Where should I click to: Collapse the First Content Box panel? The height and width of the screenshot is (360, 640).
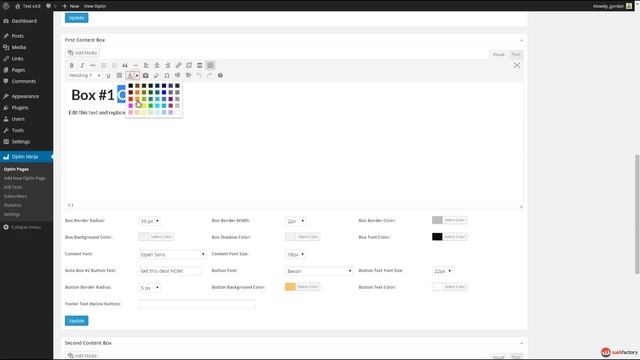coord(521,40)
